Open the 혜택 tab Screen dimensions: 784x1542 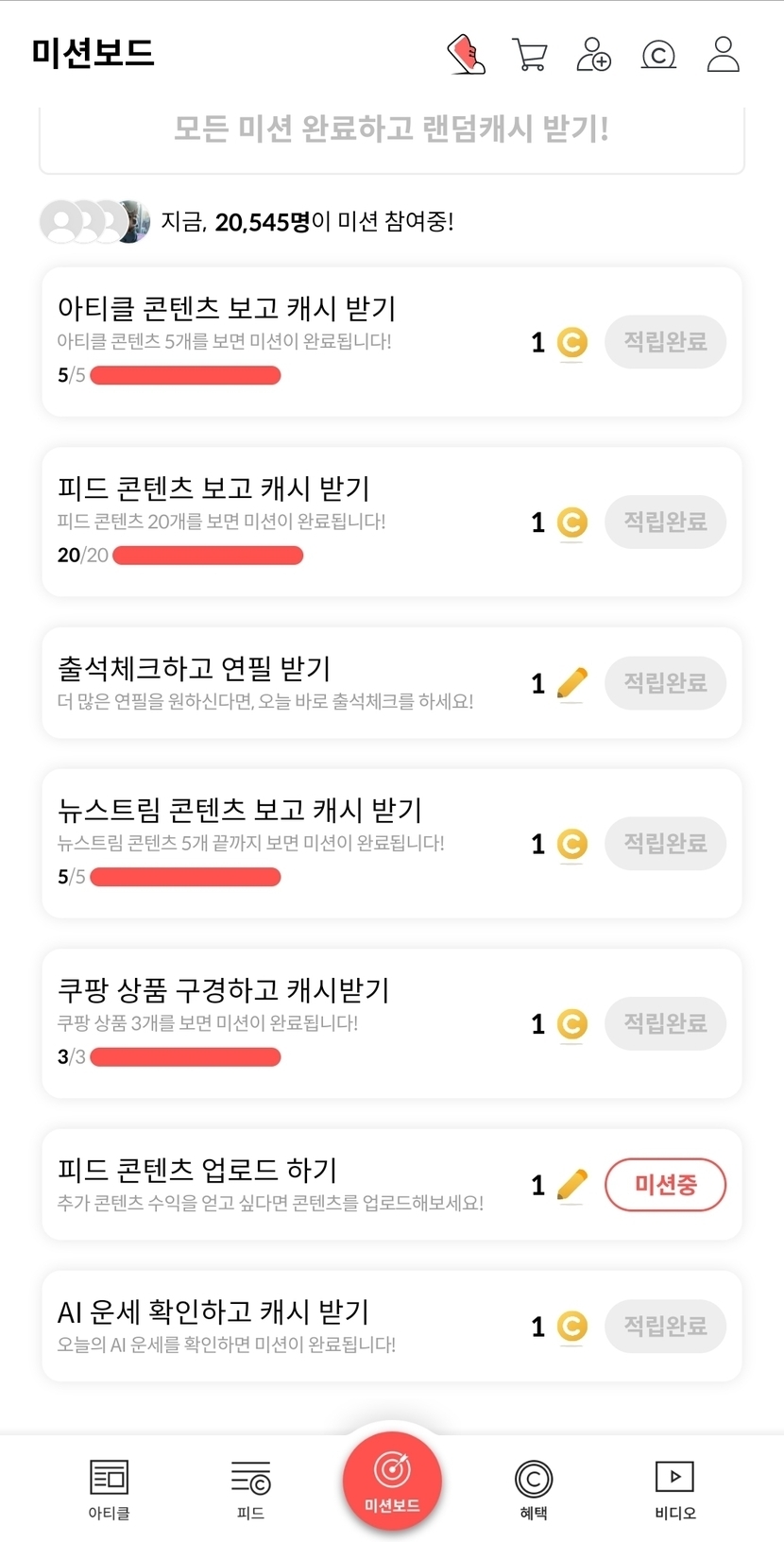[534, 1488]
